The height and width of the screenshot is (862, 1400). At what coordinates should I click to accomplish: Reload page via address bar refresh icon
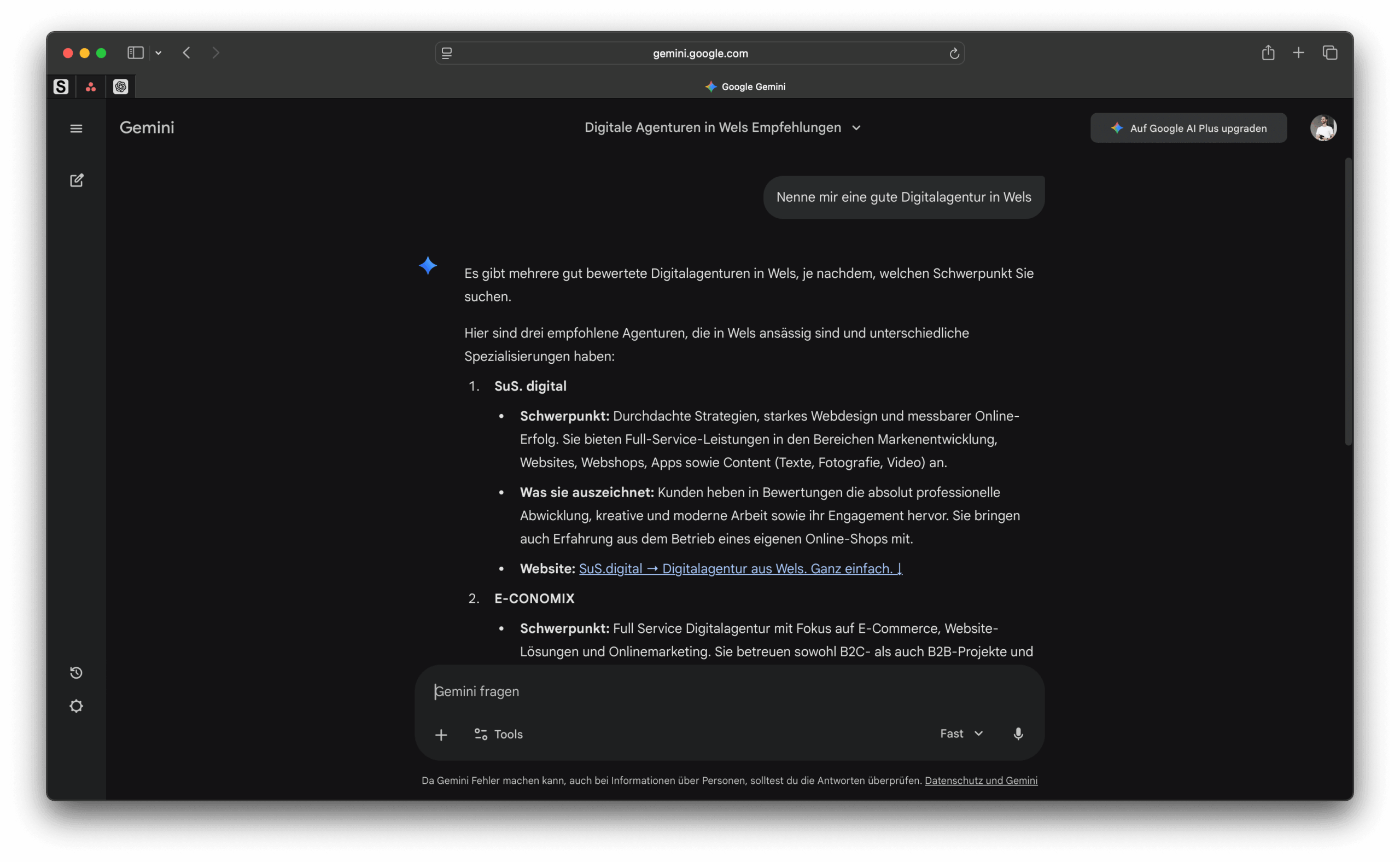click(x=954, y=54)
